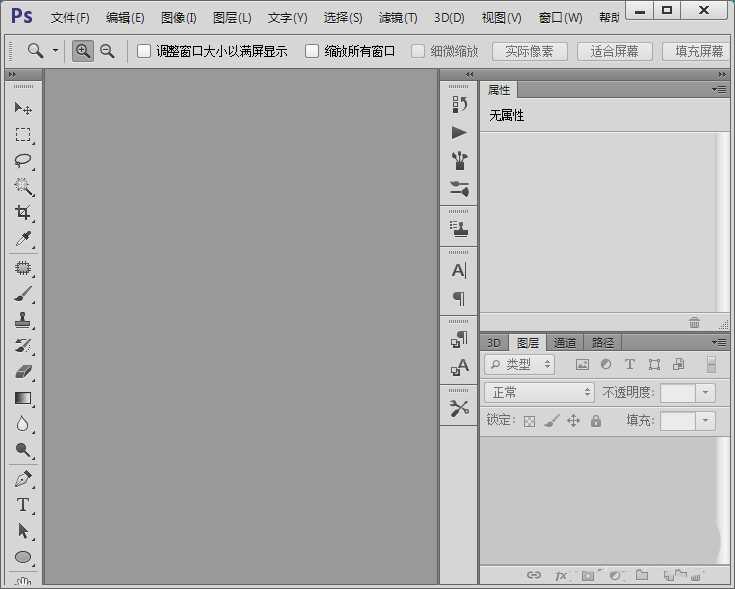The image size is (735, 589).
Task: Click the 适合屏幕 button
Action: [614, 51]
